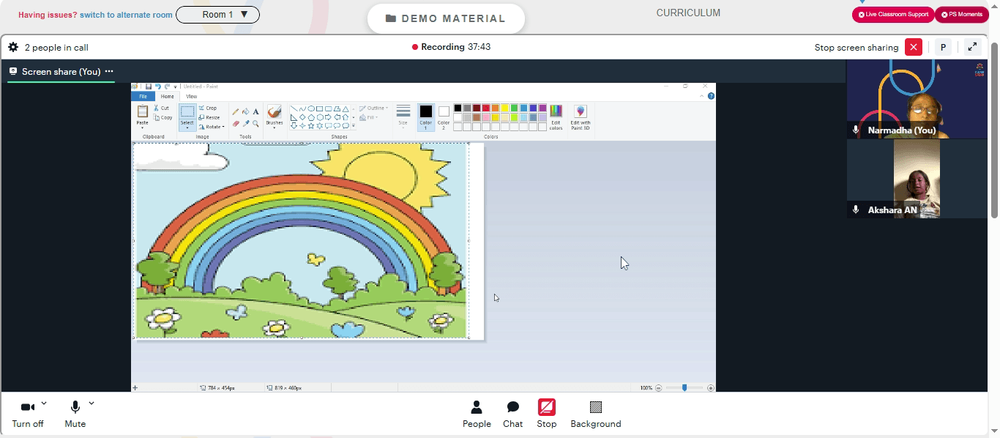
Task: Open the Demo Material tab
Action: click(x=446, y=18)
